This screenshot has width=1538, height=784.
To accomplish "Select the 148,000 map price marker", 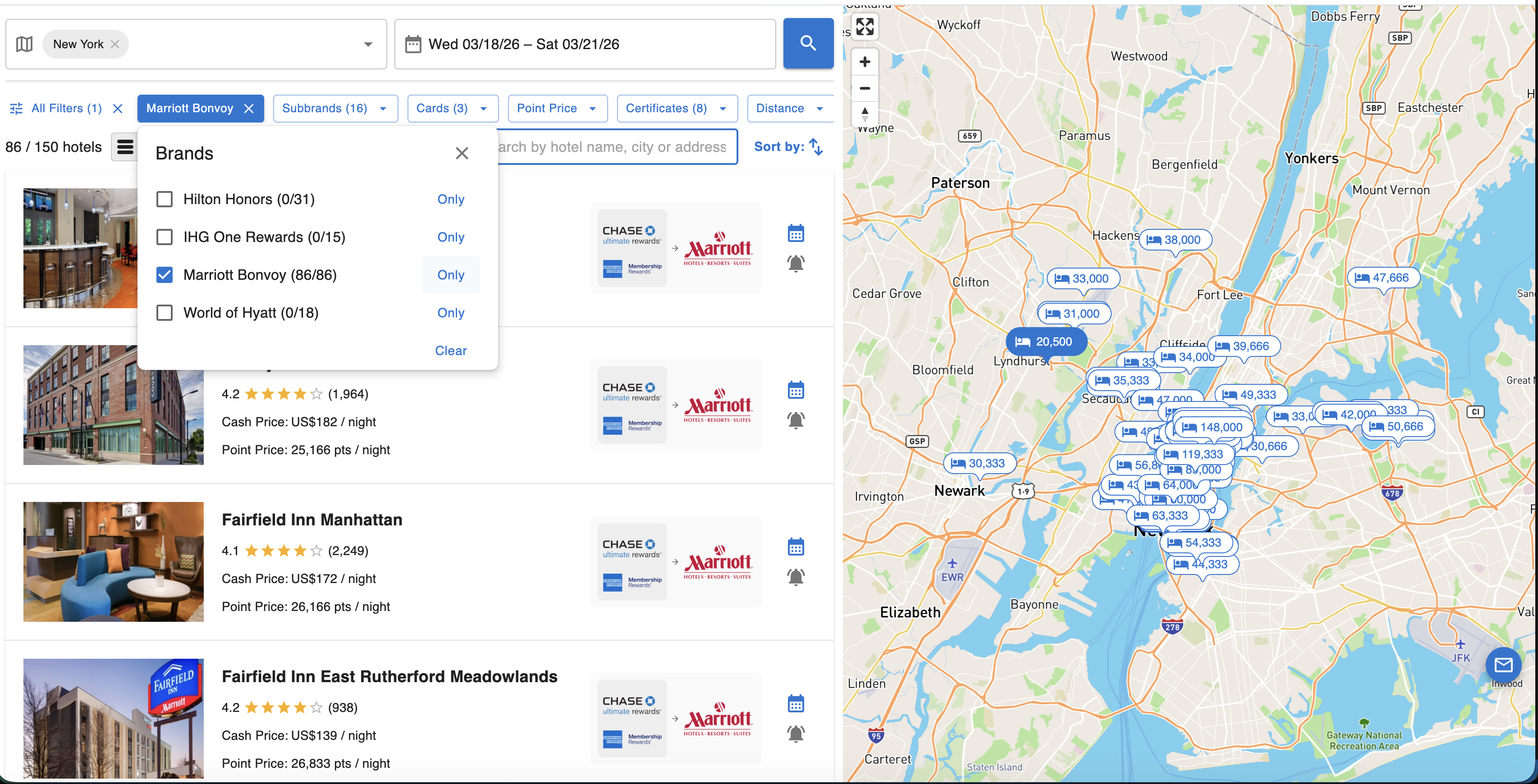I will [x=1214, y=427].
